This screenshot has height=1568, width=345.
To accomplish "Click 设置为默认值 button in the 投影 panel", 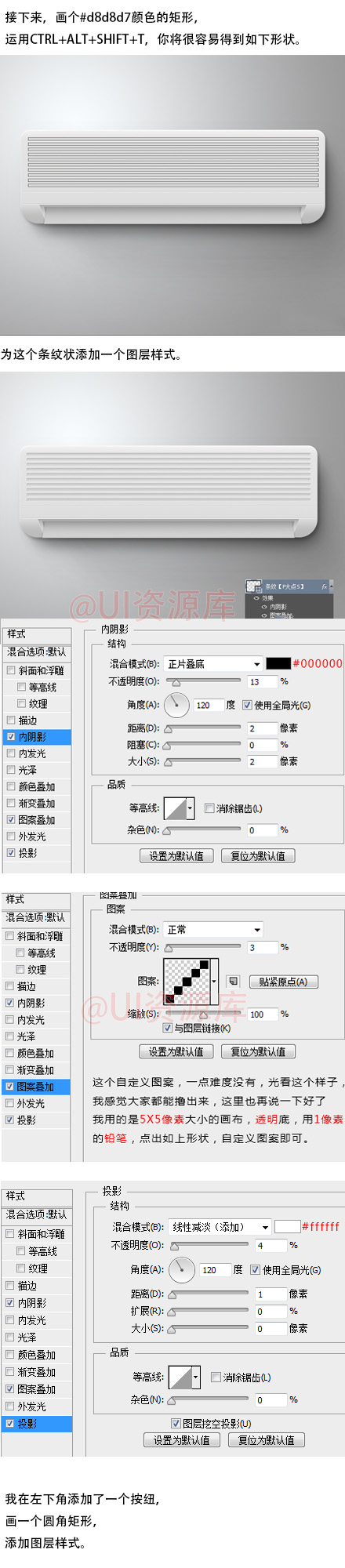I will (181, 1440).
